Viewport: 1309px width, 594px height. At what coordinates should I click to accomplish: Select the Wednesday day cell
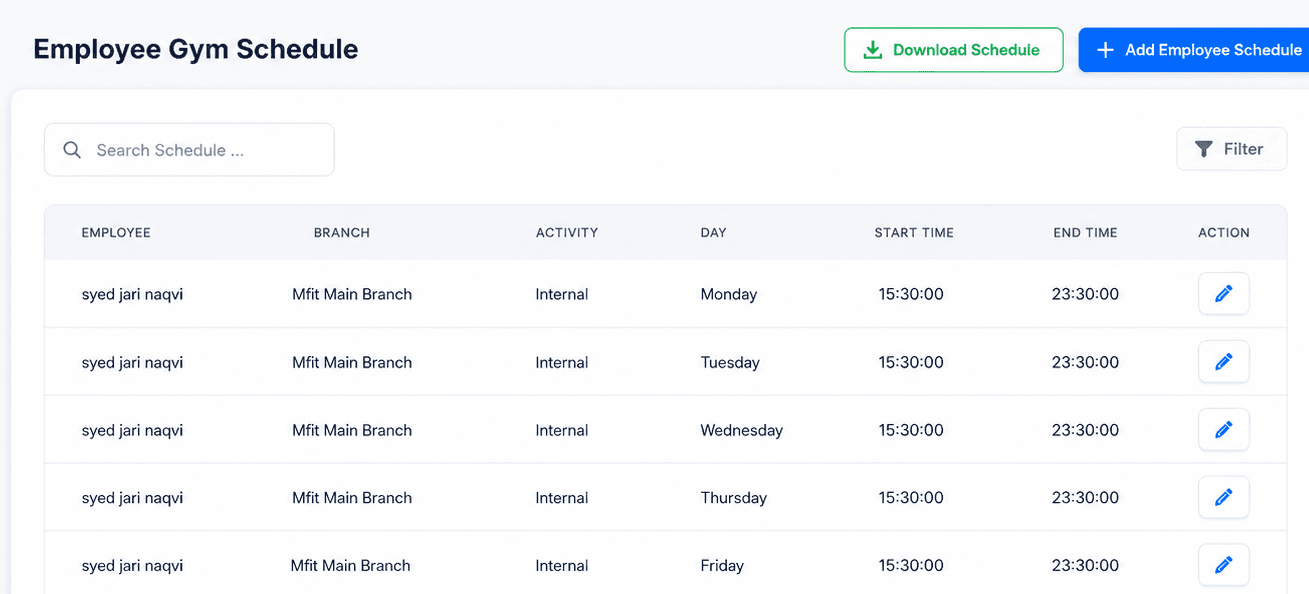[742, 430]
